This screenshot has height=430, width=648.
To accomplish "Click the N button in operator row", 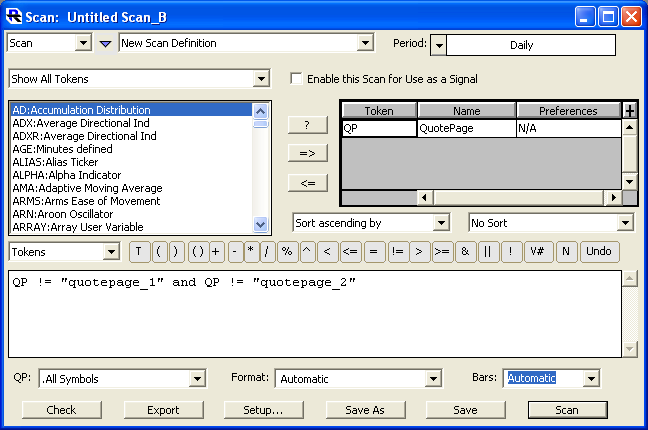I will [x=566, y=252].
